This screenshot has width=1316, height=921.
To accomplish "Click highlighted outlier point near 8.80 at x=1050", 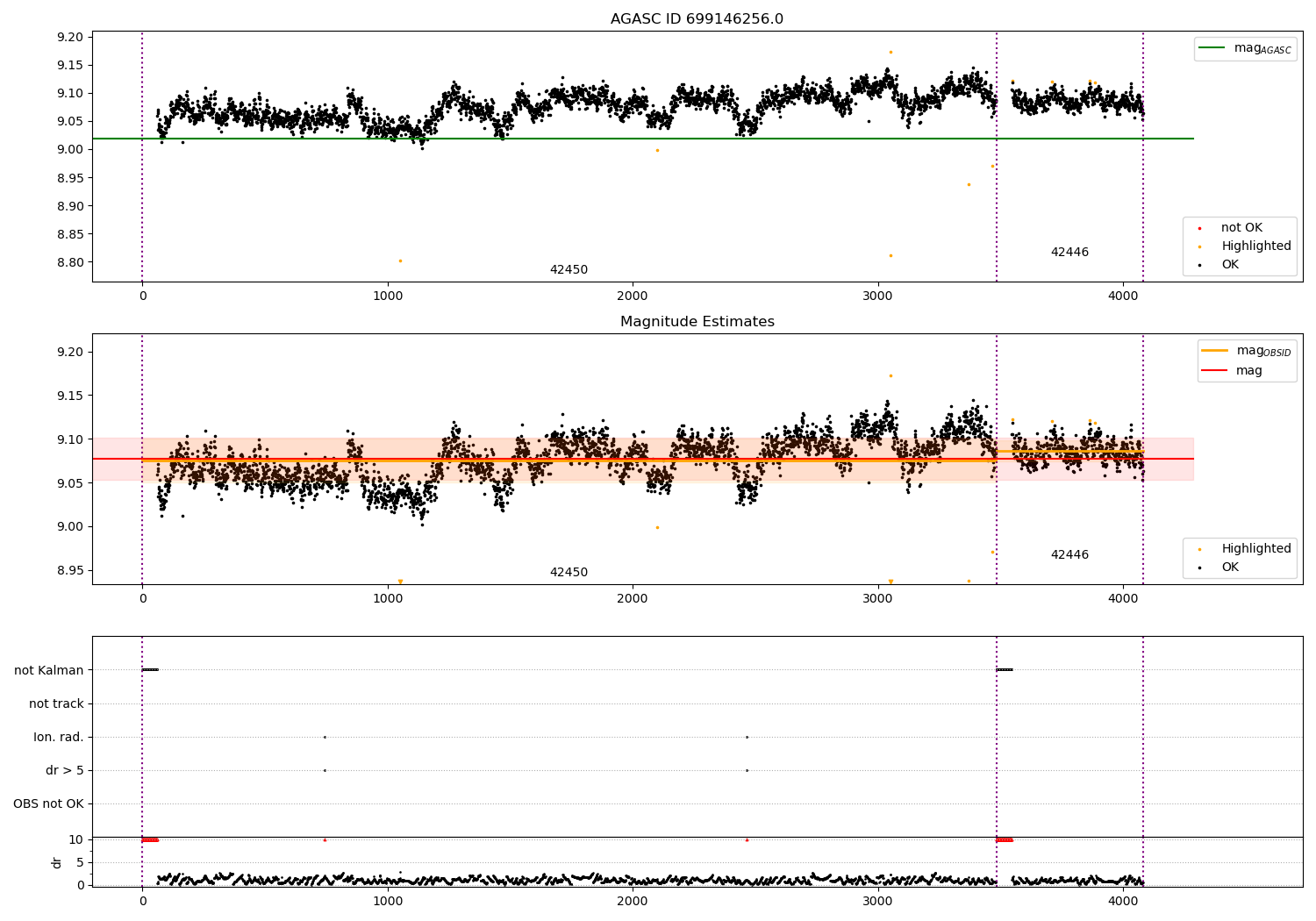I will tap(400, 261).
